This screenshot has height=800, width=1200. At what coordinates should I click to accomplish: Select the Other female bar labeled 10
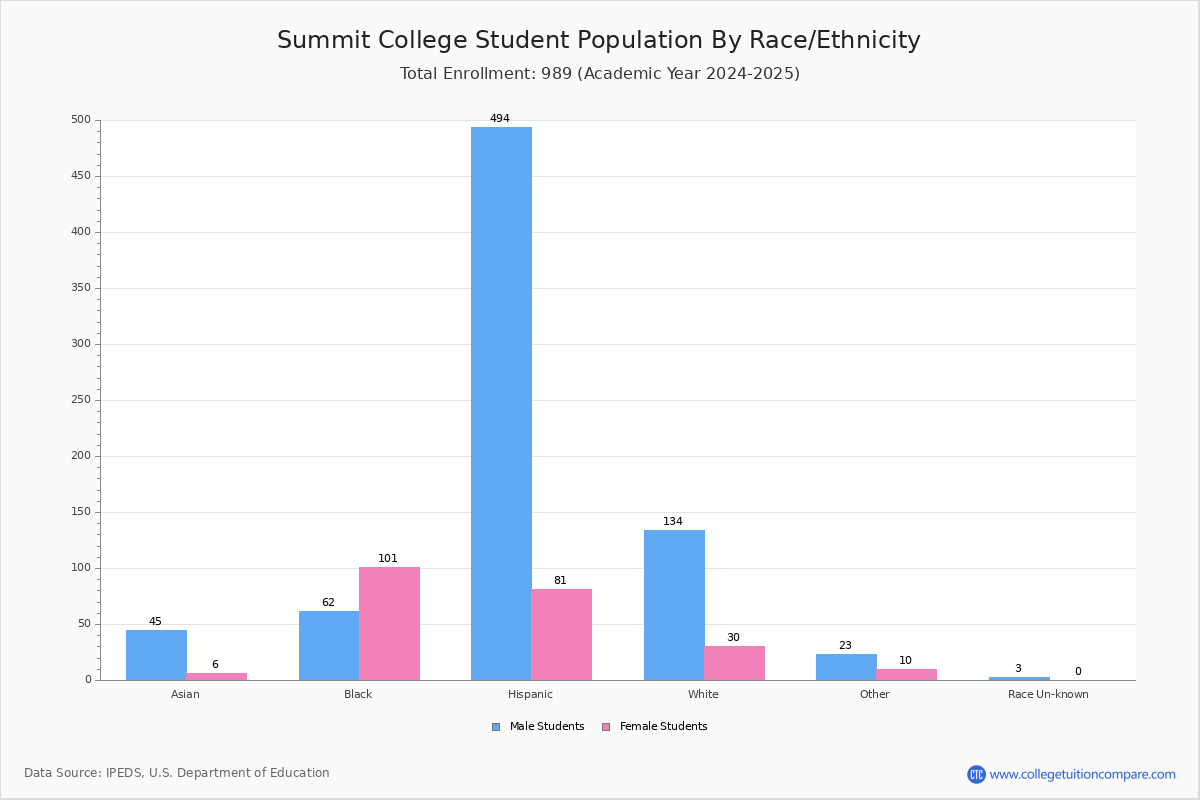(907, 675)
